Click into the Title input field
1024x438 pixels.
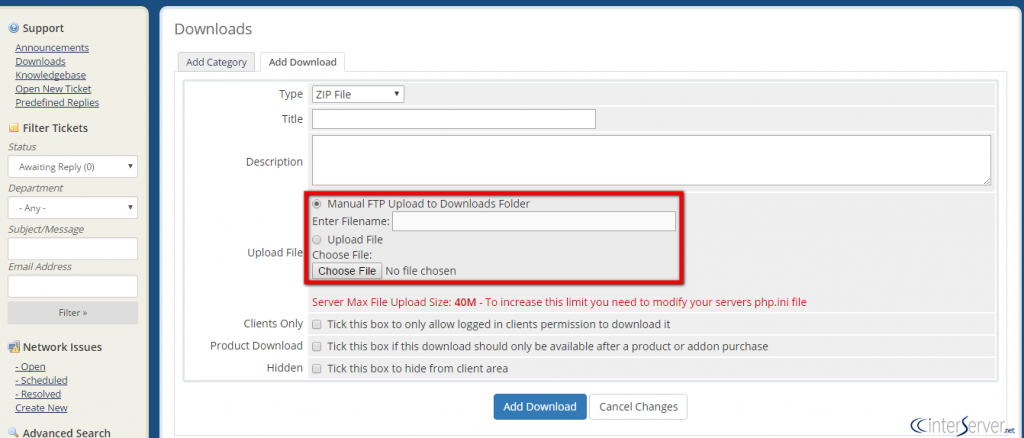coord(454,119)
